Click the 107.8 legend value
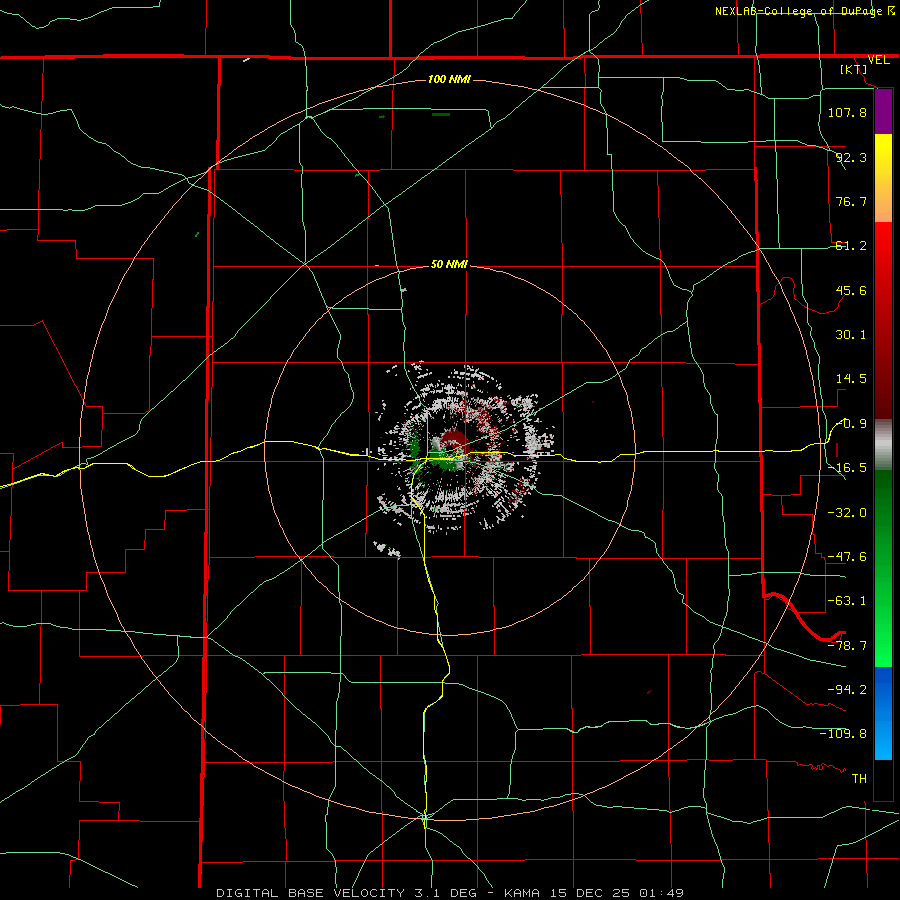The width and height of the screenshot is (900, 900). [x=847, y=112]
